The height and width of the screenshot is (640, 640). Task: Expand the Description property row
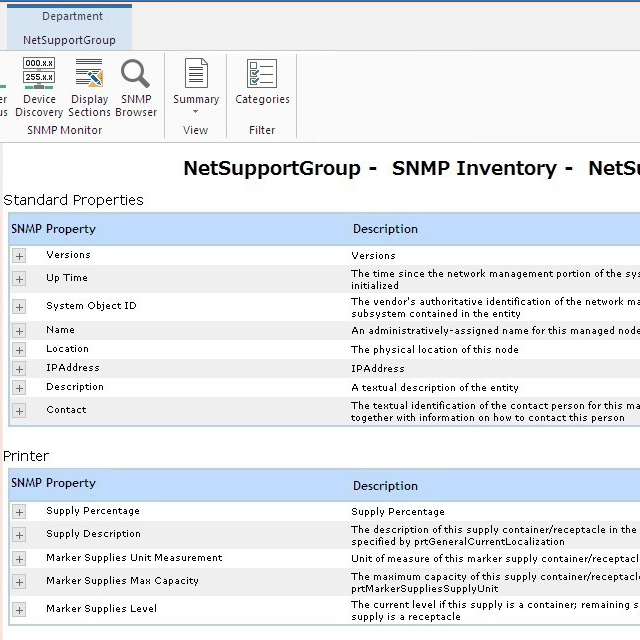coord(19,388)
